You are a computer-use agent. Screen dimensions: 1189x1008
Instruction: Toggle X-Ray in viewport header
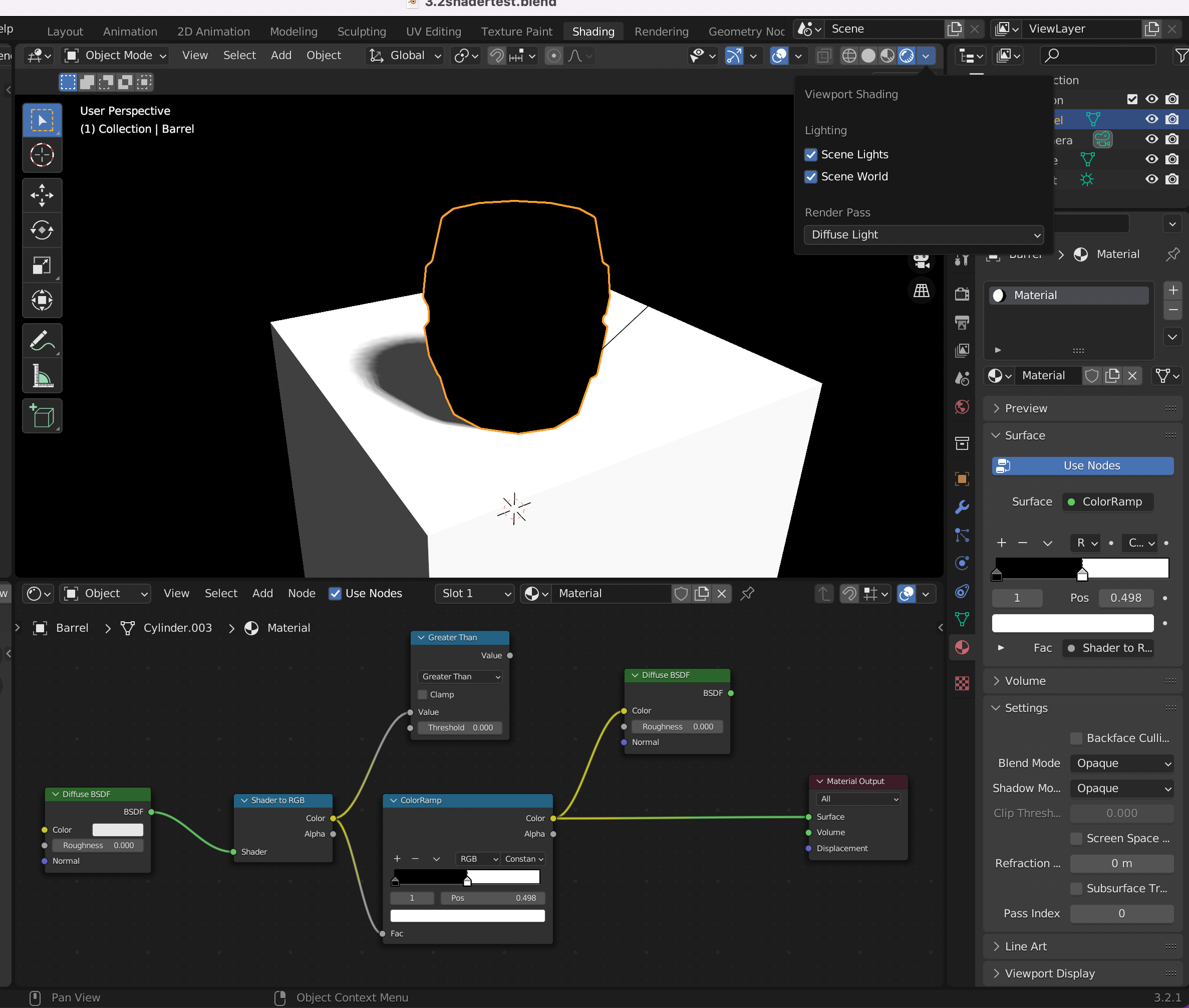pos(824,56)
